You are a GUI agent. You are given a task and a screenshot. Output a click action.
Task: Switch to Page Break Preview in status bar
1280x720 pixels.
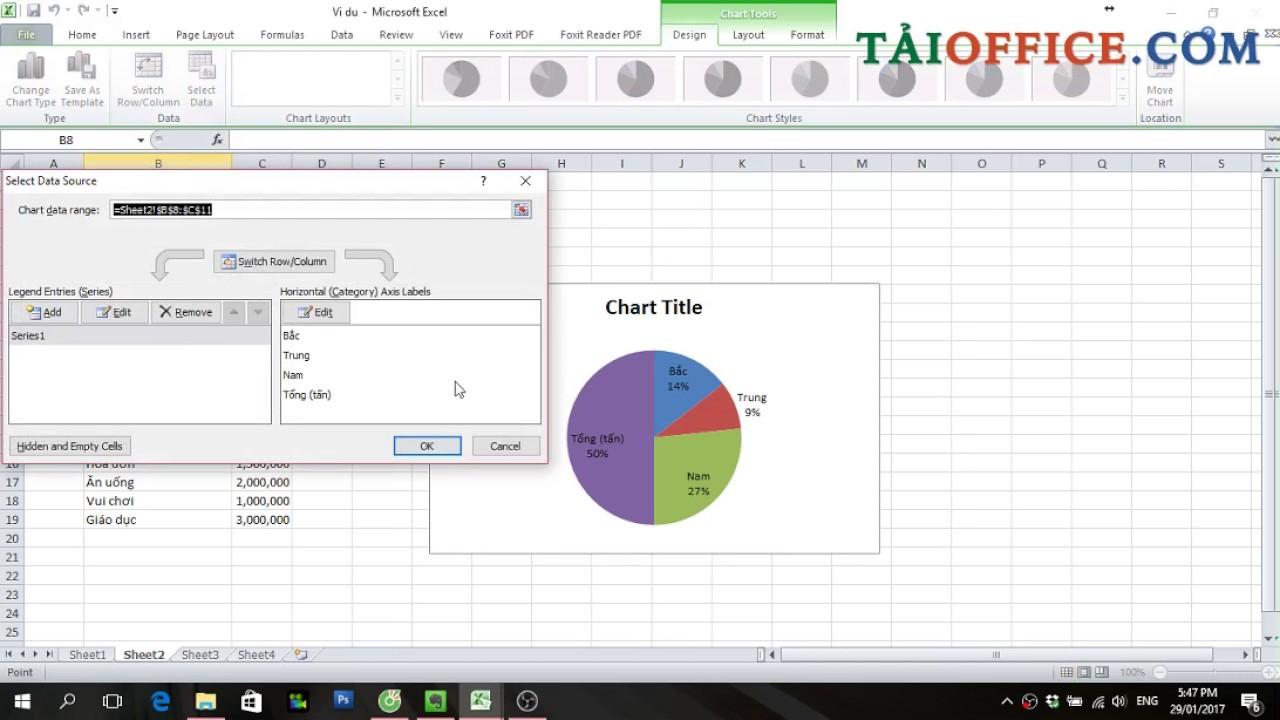tap(1101, 673)
